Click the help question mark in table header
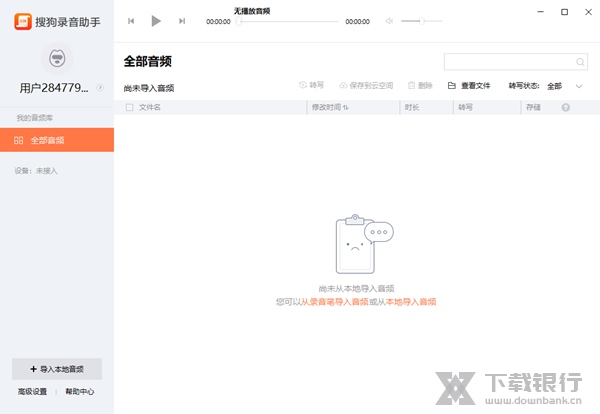The image size is (600, 414). (566, 107)
